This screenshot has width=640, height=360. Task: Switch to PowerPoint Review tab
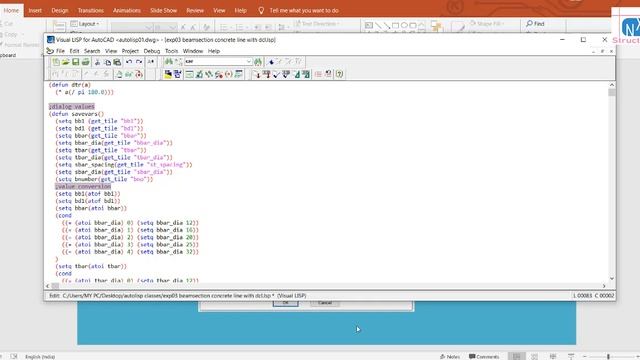pos(195,10)
